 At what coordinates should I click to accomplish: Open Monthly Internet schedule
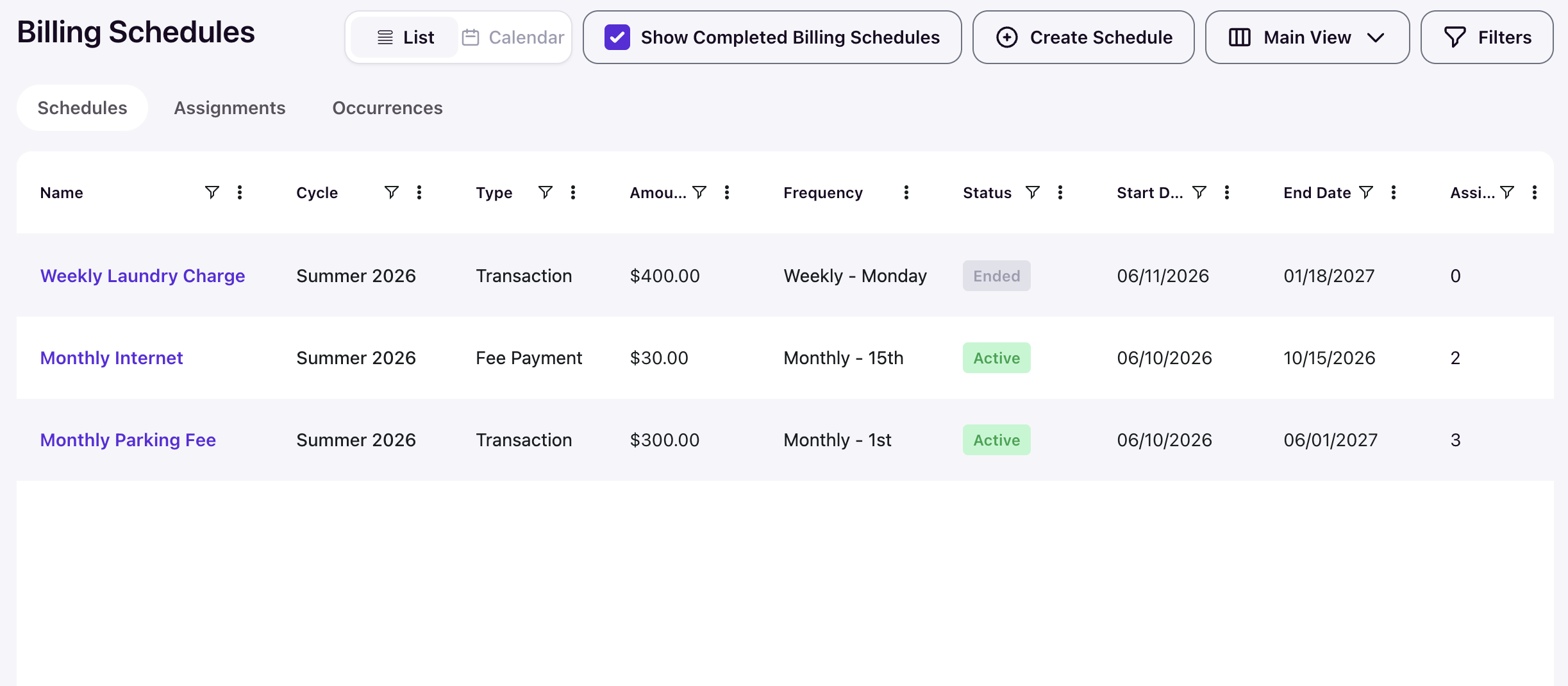coord(112,358)
